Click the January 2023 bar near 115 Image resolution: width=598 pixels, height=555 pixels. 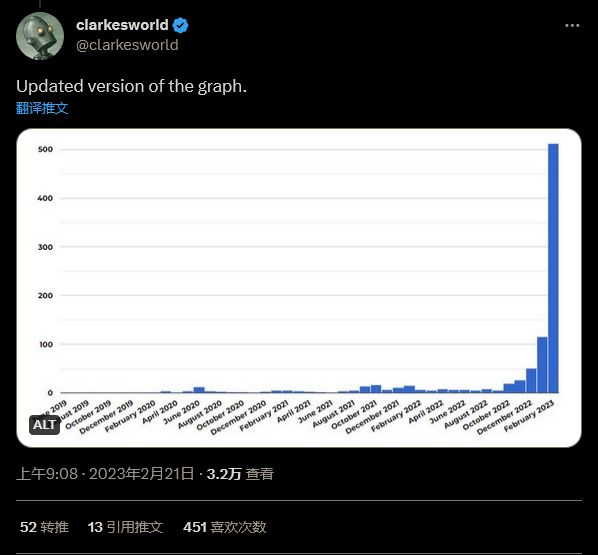[542, 365]
